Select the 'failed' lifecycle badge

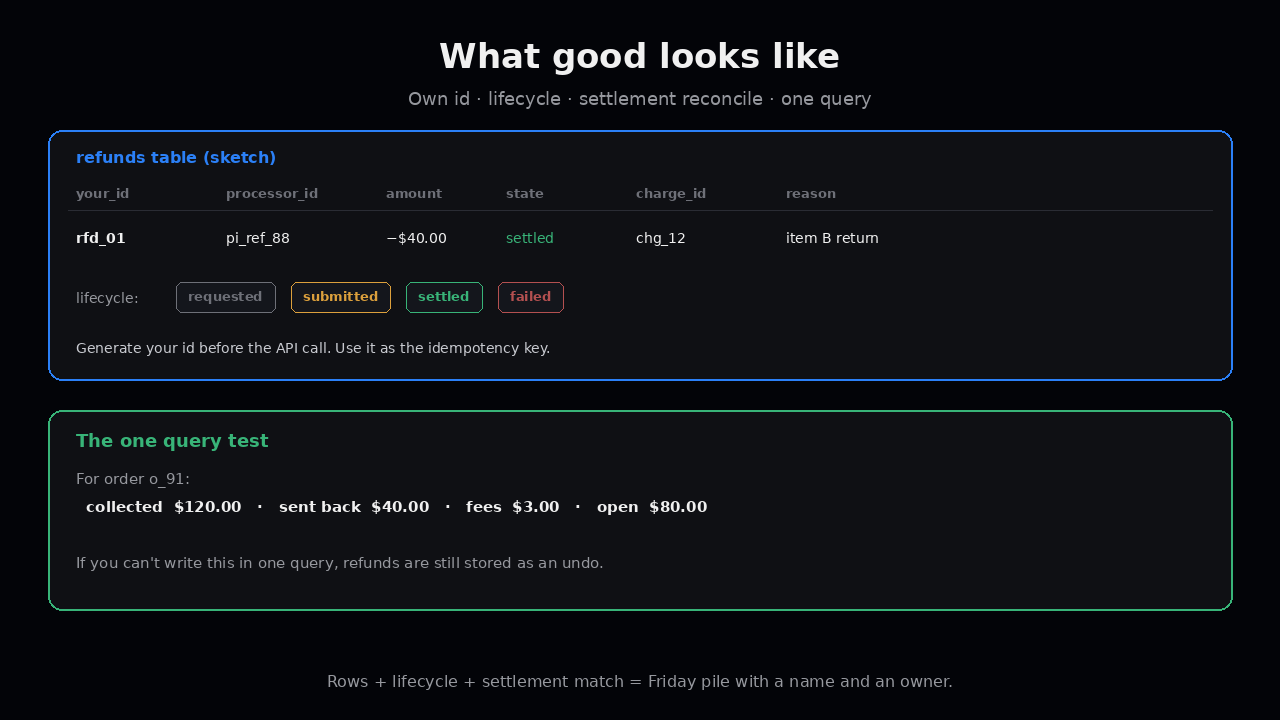(531, 297)
